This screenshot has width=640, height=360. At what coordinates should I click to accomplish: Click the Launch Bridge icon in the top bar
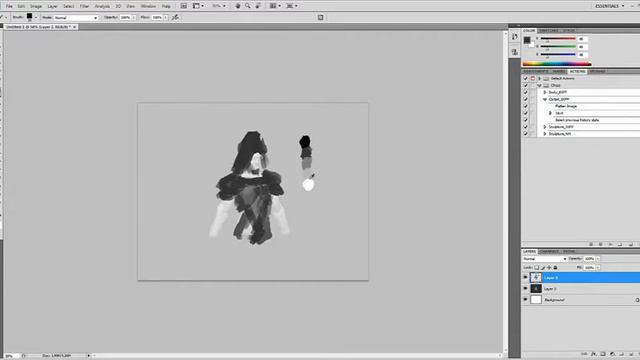pyautogui.click(x=184, y=6)
